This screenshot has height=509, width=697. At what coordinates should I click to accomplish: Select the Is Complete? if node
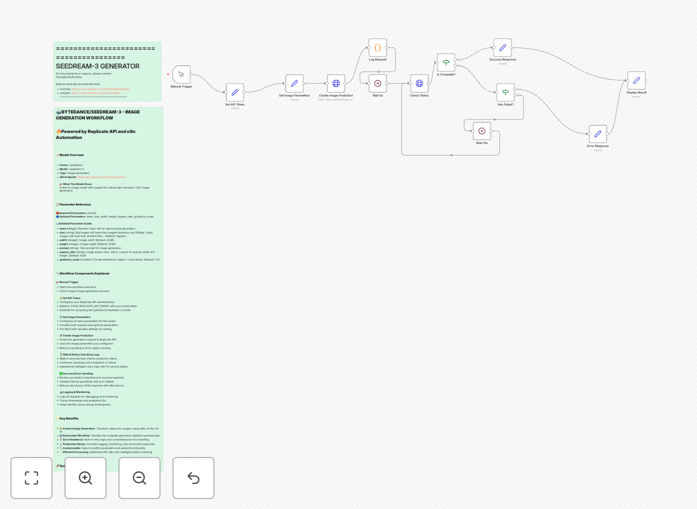point(446,63)
